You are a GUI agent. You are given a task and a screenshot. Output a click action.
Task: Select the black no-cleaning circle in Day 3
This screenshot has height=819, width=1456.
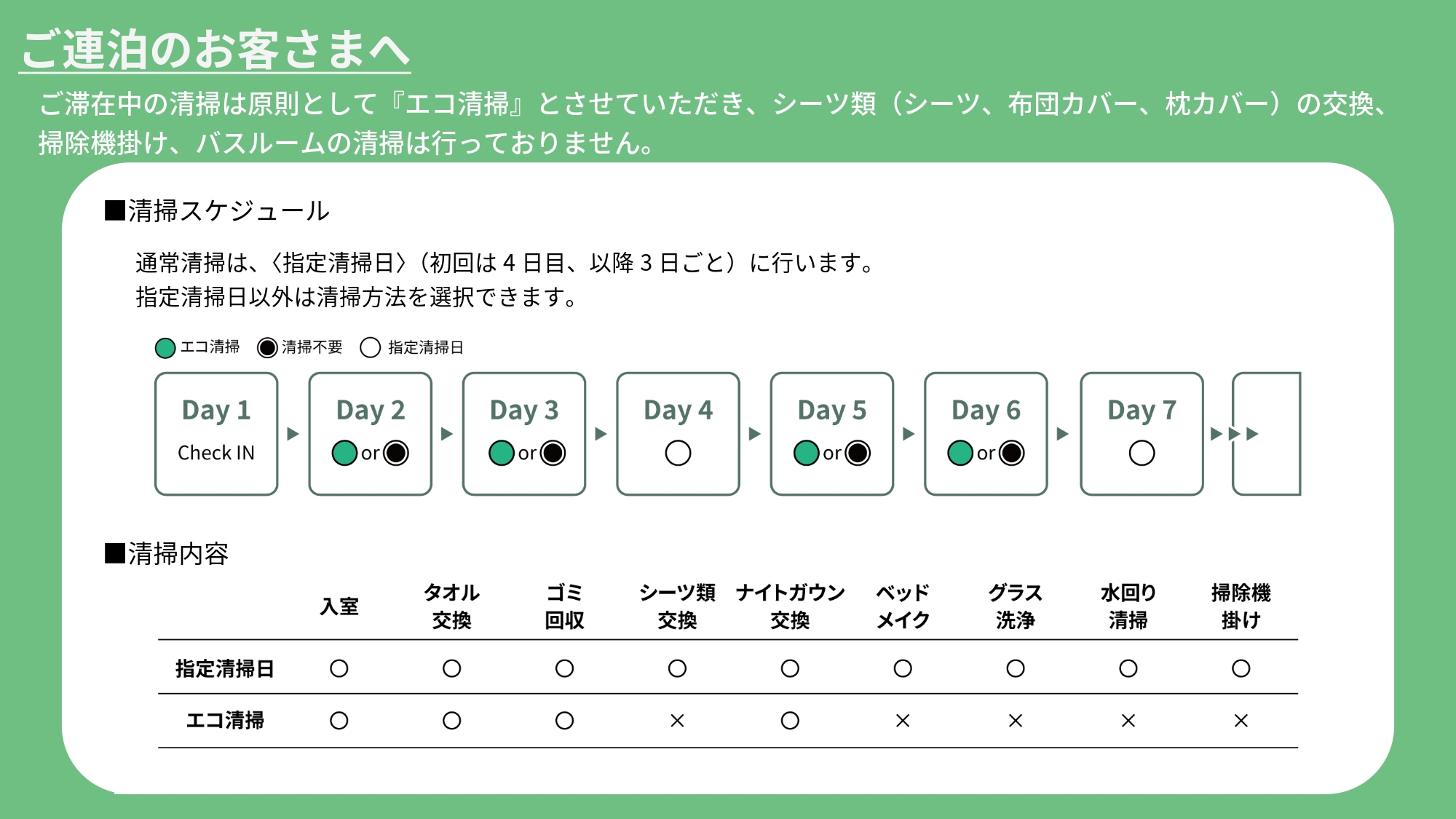pyautogui.click(x=553, y=453)
